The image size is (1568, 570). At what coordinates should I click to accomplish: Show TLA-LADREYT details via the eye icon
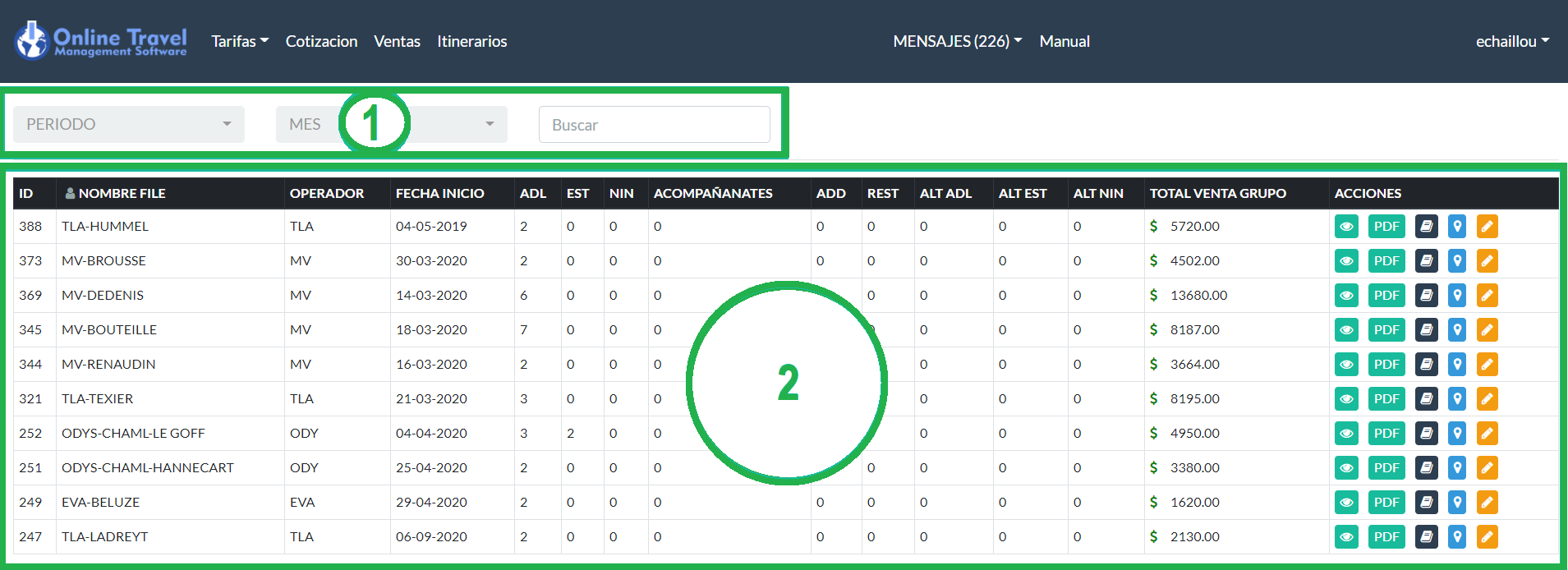pos(1346,537)
